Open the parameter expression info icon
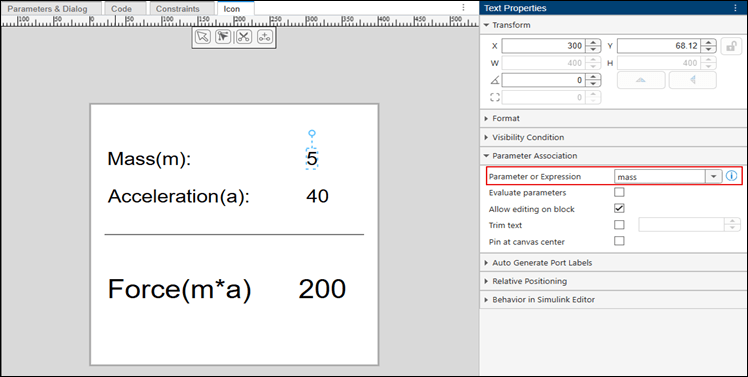Viewport: 748px width, 377px height. [731, 176]
